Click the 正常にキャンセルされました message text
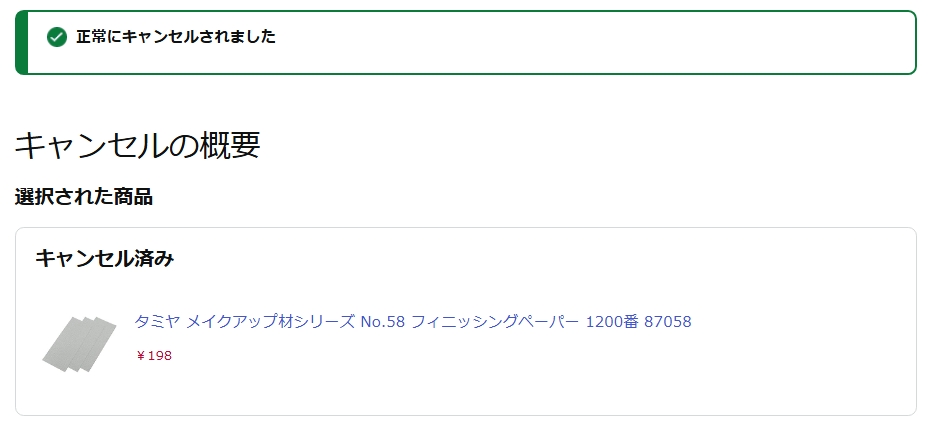 tap(176, 37)
